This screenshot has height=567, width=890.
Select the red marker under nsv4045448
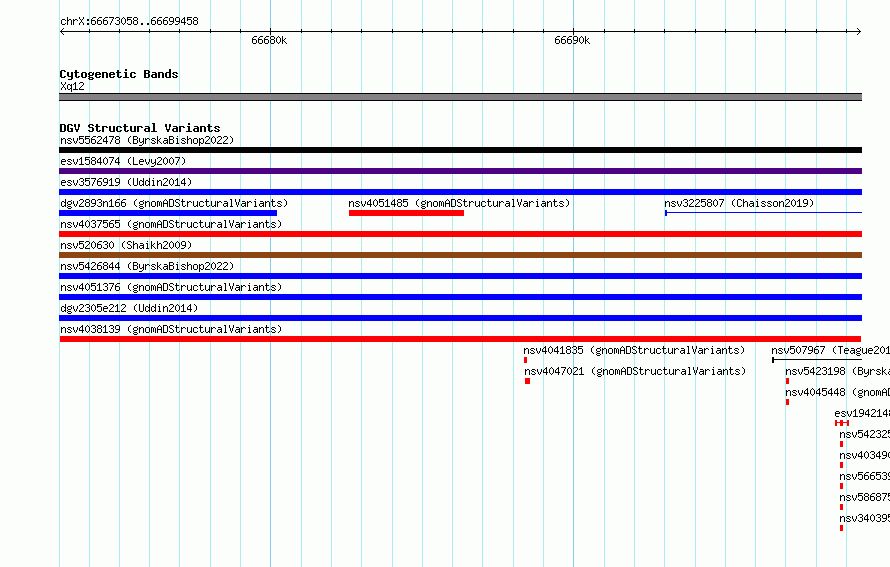787,402
